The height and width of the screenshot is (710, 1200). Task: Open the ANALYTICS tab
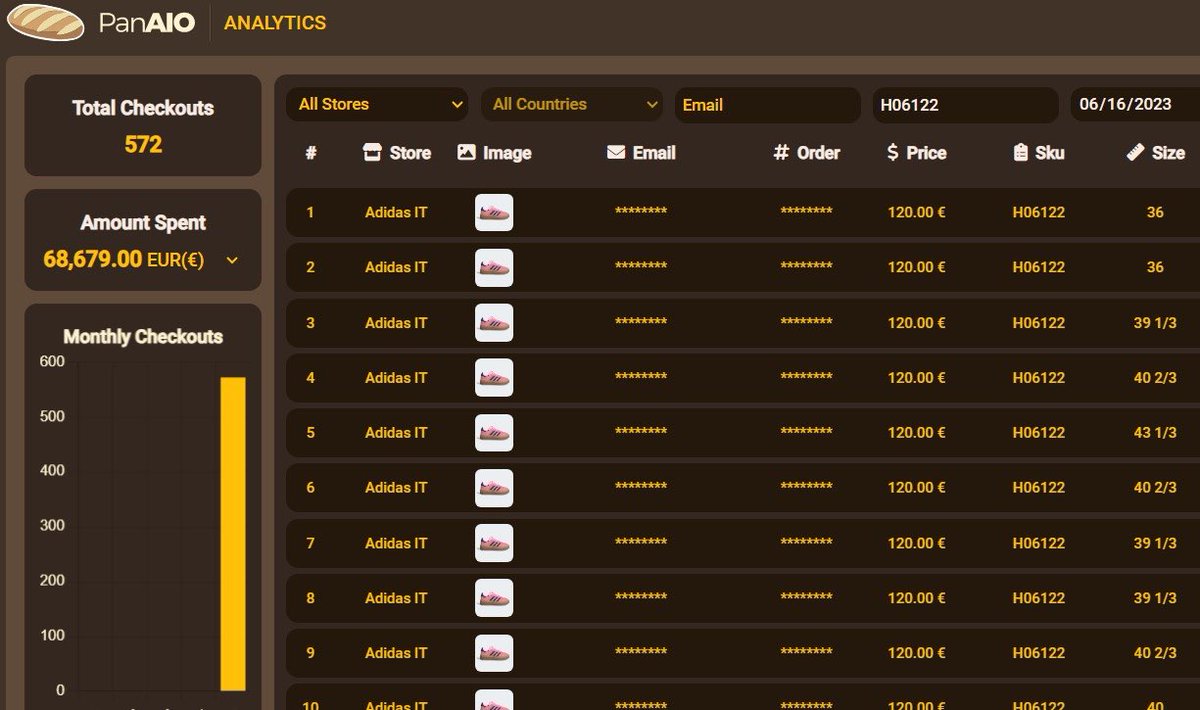[275, 22]
